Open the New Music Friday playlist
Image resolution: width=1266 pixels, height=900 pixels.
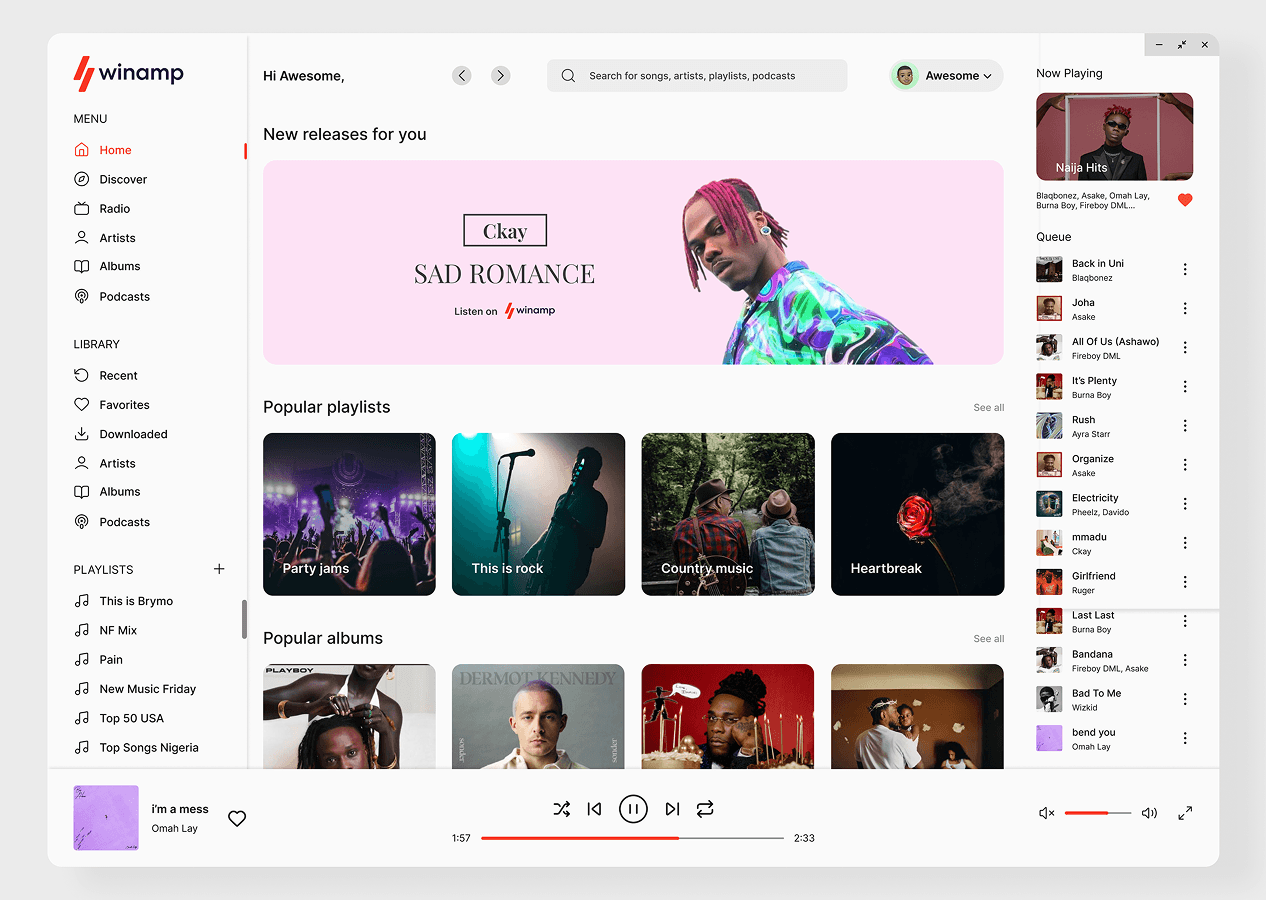pos(135,689)
